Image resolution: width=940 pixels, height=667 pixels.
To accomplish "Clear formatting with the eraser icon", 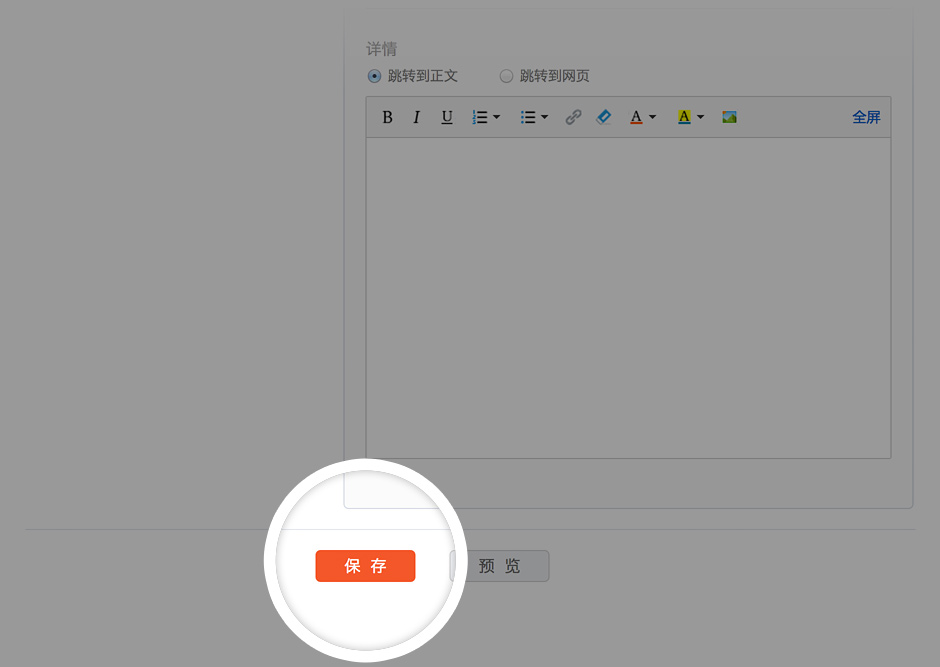I will click(x=604, y=117).
